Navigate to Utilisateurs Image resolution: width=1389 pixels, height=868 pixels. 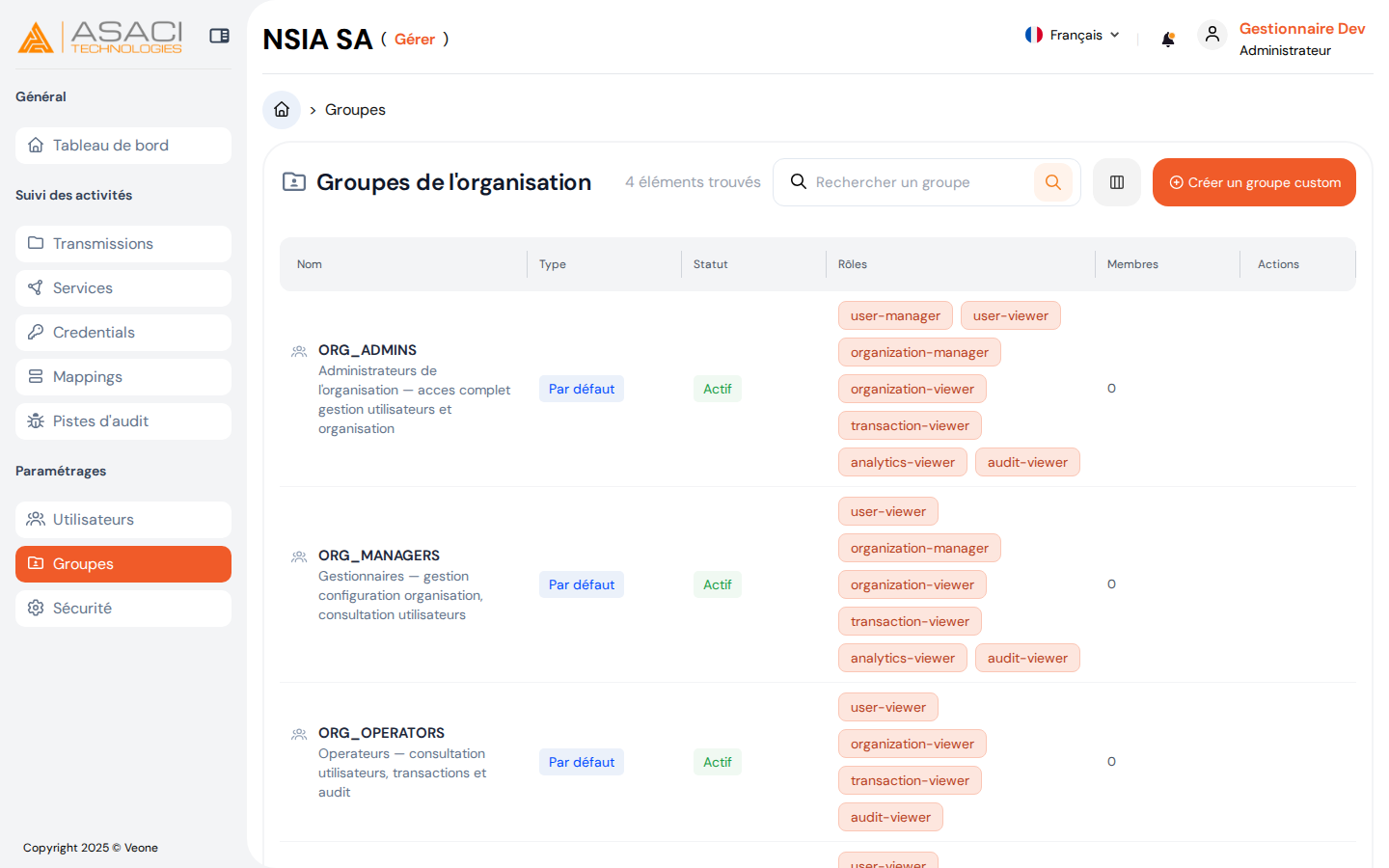point(123,520)
